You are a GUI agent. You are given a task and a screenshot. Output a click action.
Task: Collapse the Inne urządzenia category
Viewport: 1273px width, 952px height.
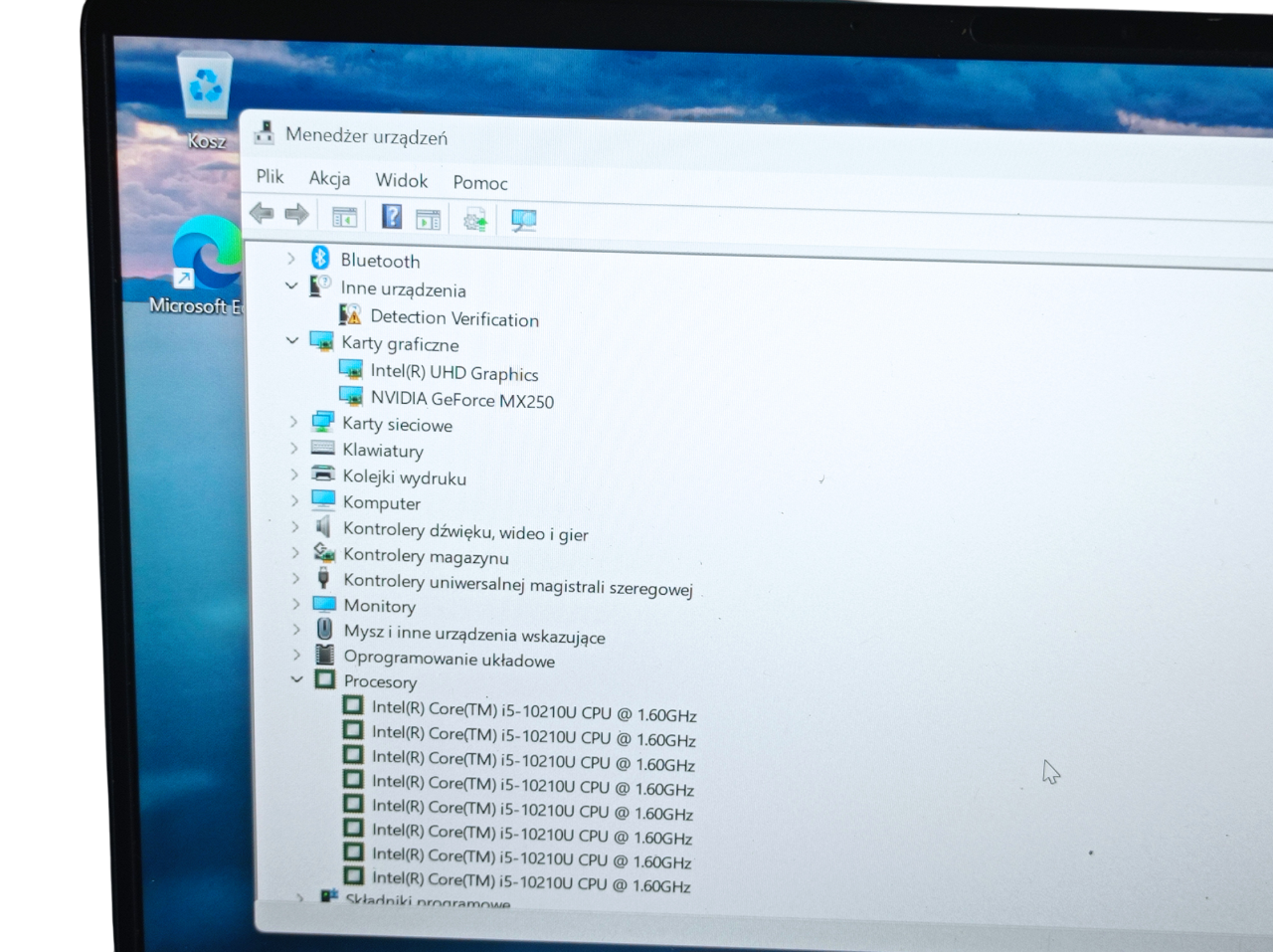[x=291, y=286]
